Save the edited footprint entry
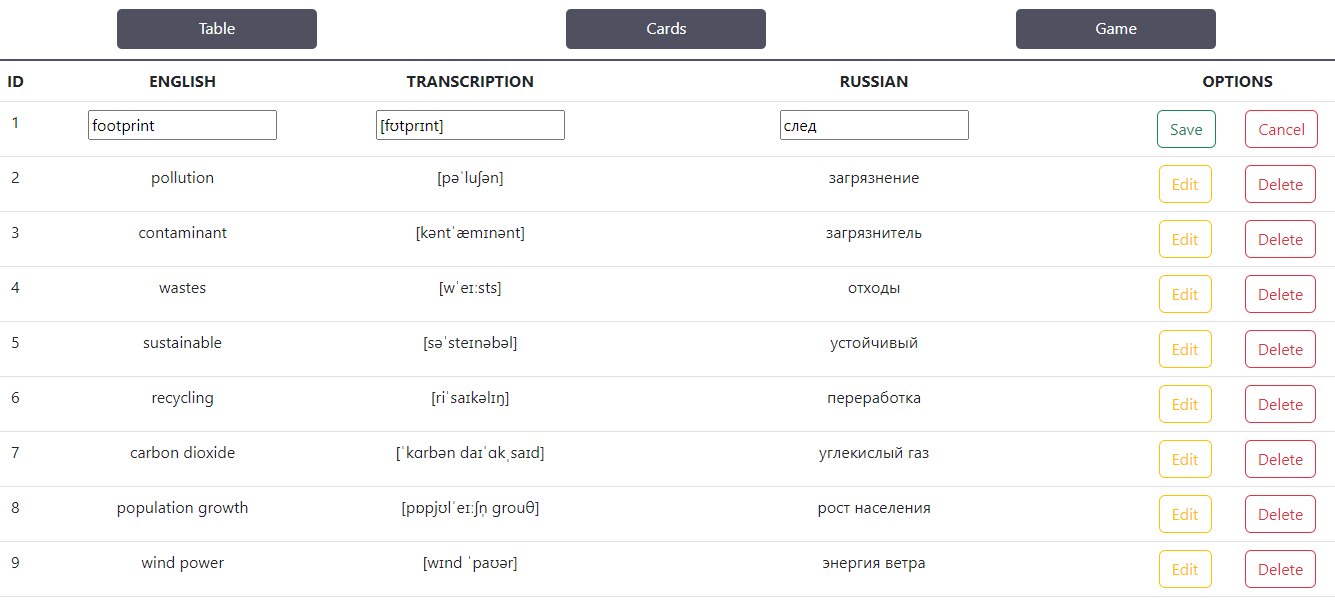The width and height of the screenshot is (1335, 603). click(1186, 128)
